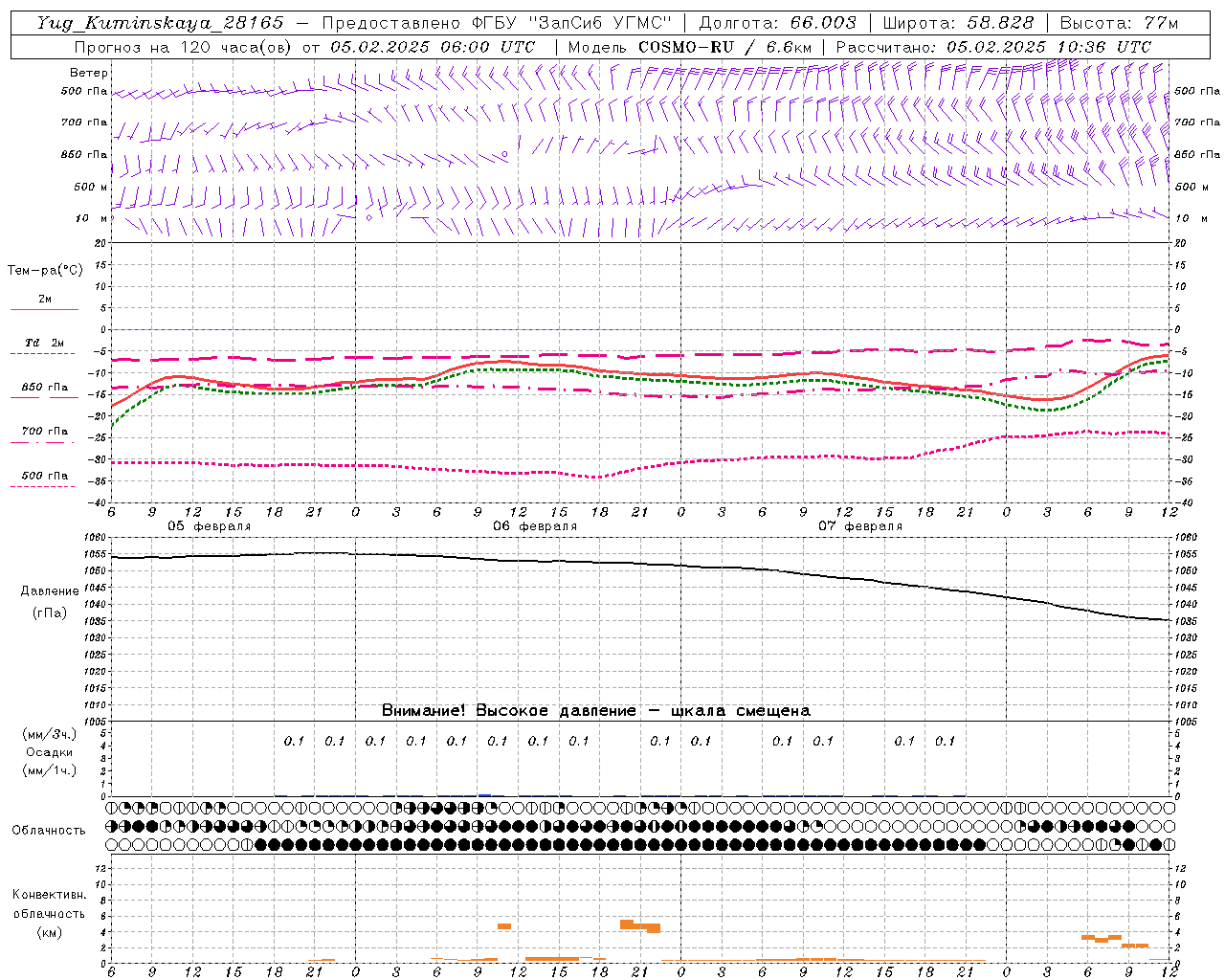The image size is (1225, 980).
Task: Click the forecast start text 05.02.2025 06:00 UTC
Action: (x=433, y=47)
